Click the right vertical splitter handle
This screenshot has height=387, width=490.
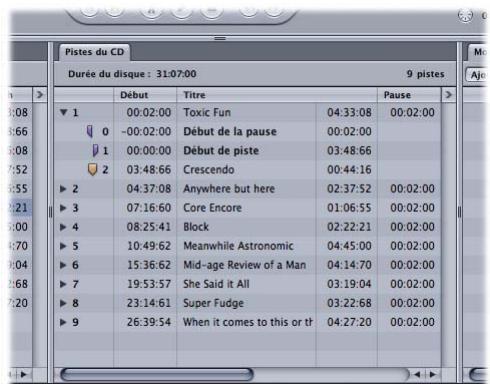(x=459, y=212)
